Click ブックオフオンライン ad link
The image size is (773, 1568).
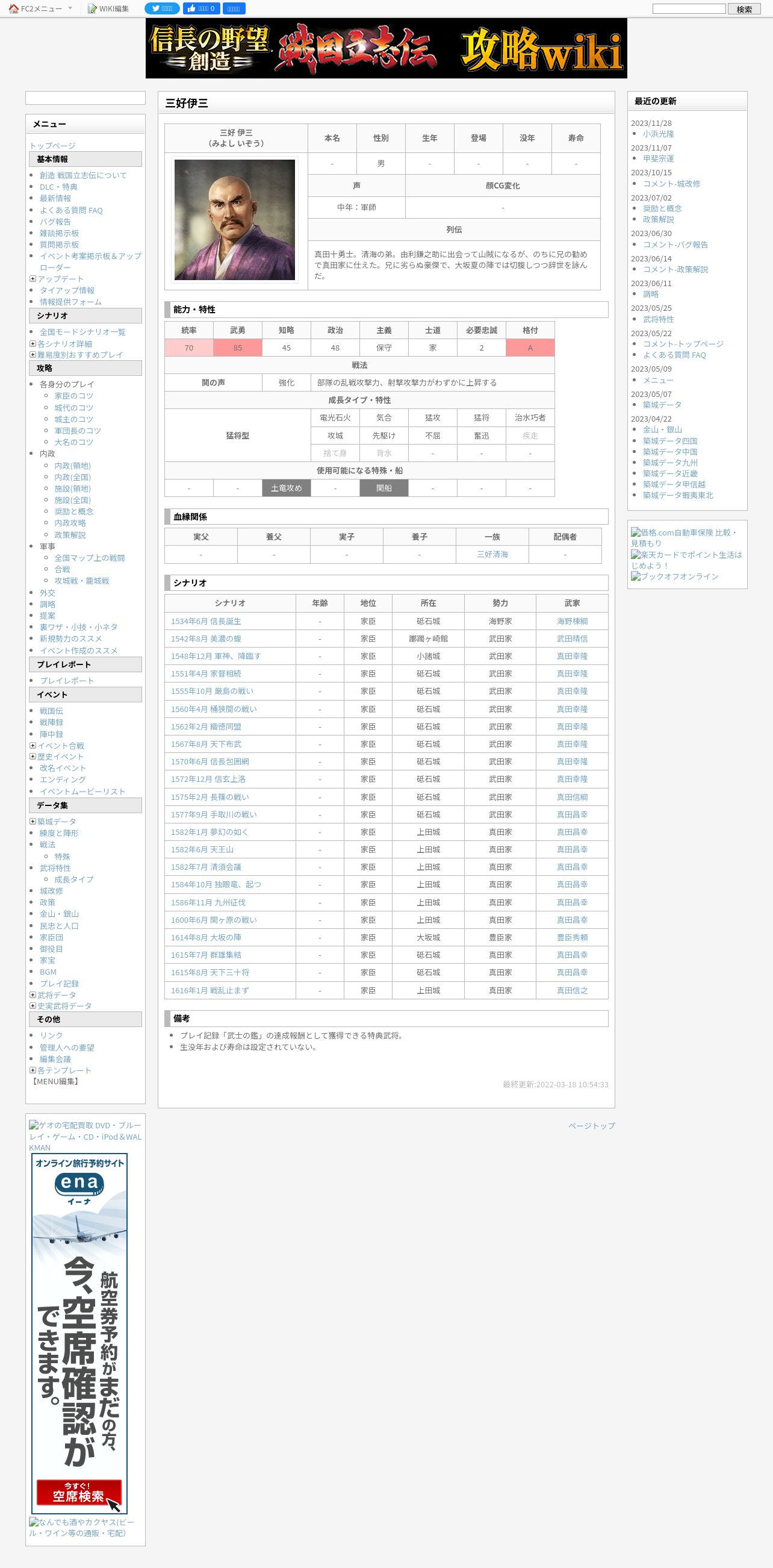coord(674,576)
